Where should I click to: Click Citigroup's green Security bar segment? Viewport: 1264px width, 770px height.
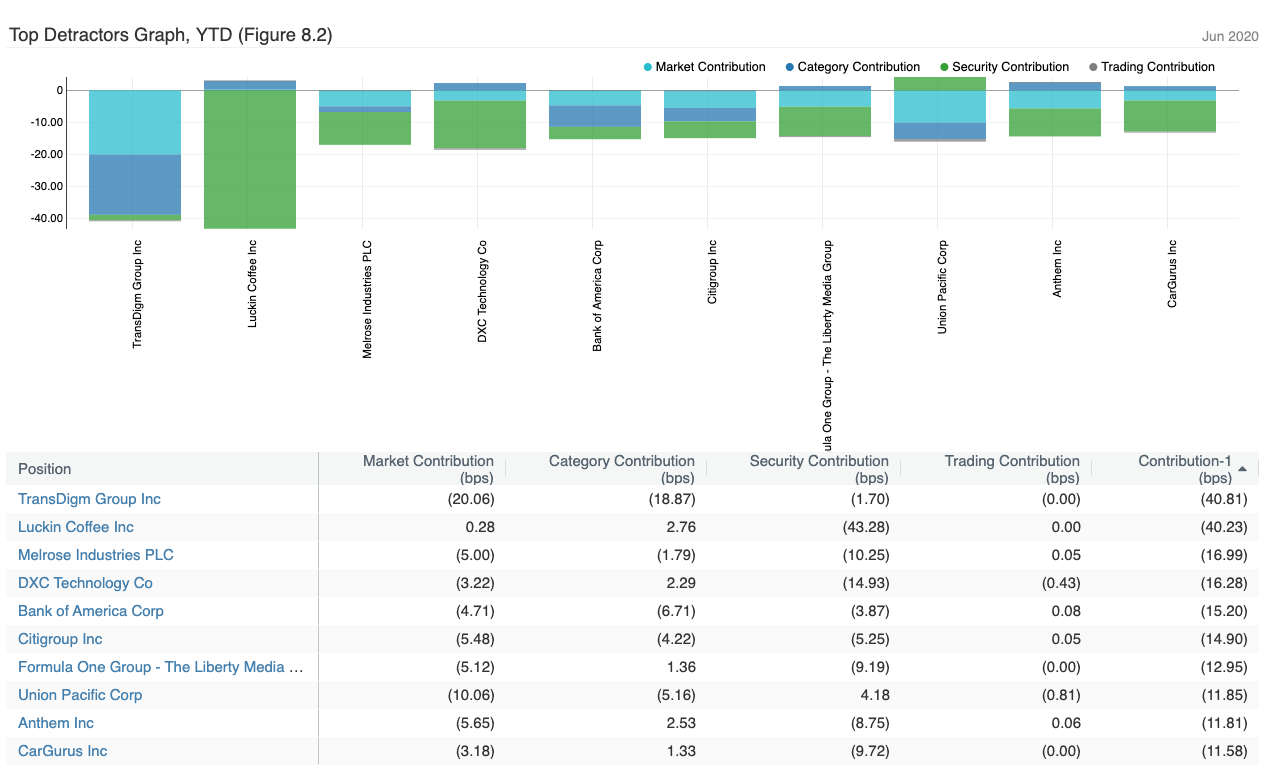[710, 130]
